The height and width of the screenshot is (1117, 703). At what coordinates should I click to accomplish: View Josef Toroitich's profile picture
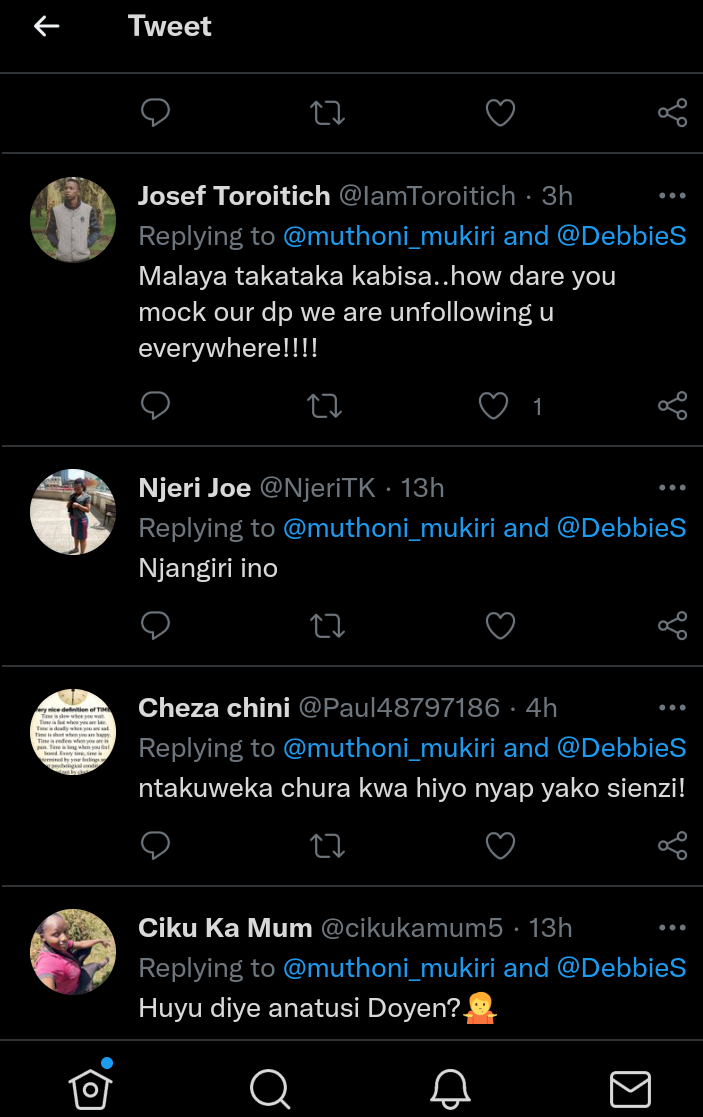[x=73, y=220]
